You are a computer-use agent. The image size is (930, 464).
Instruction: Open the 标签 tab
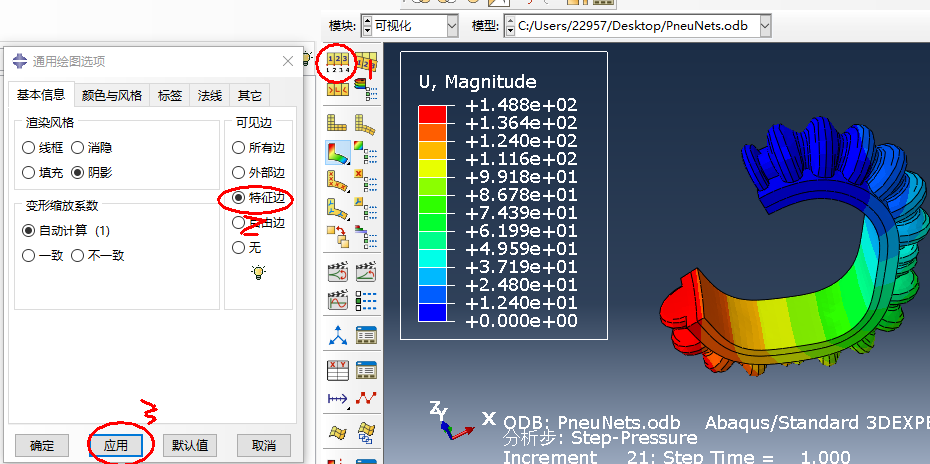(x=170, y=95)
